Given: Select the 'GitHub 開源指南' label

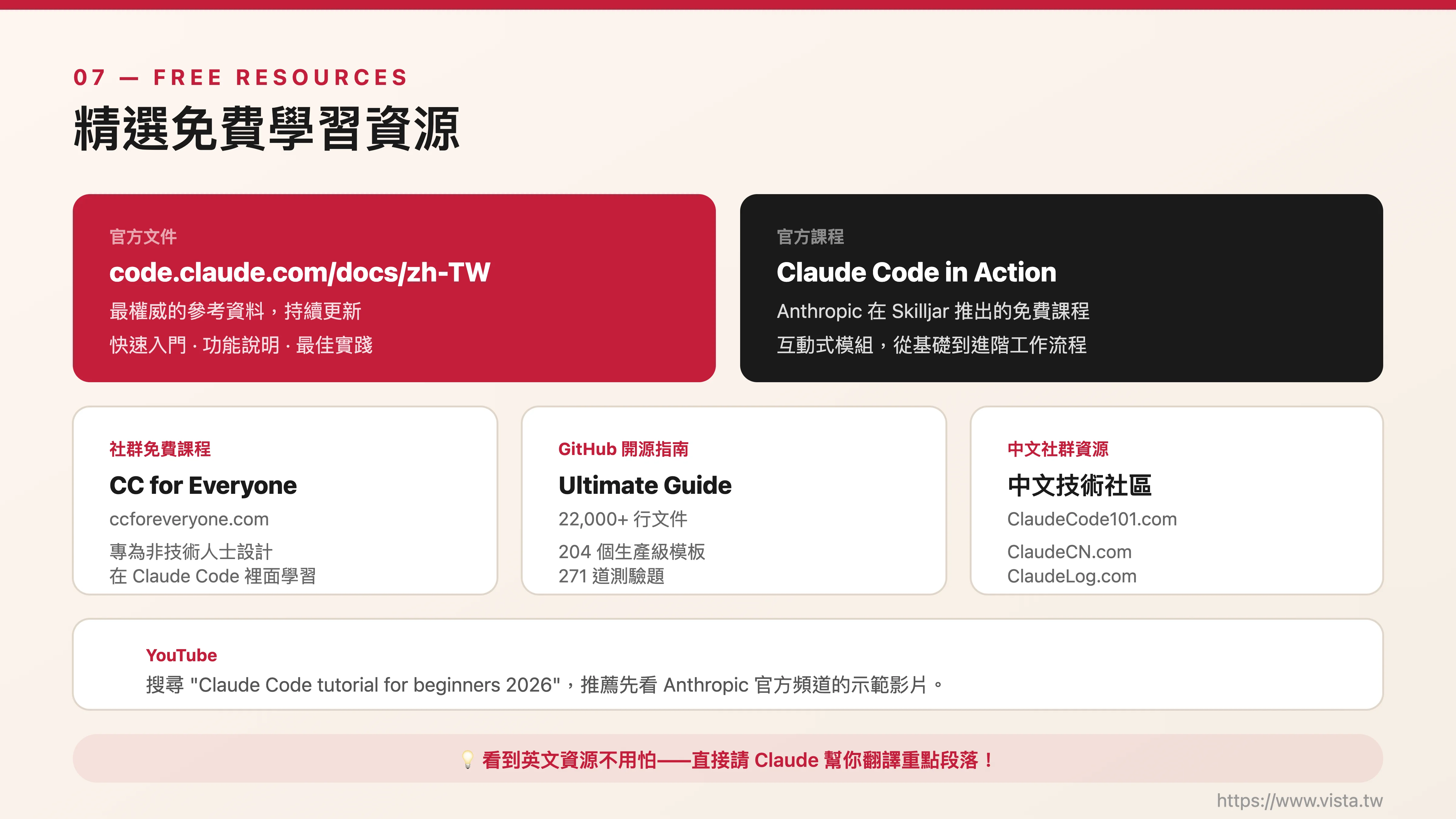Looking at the screenshot, I should click(623, 449).
